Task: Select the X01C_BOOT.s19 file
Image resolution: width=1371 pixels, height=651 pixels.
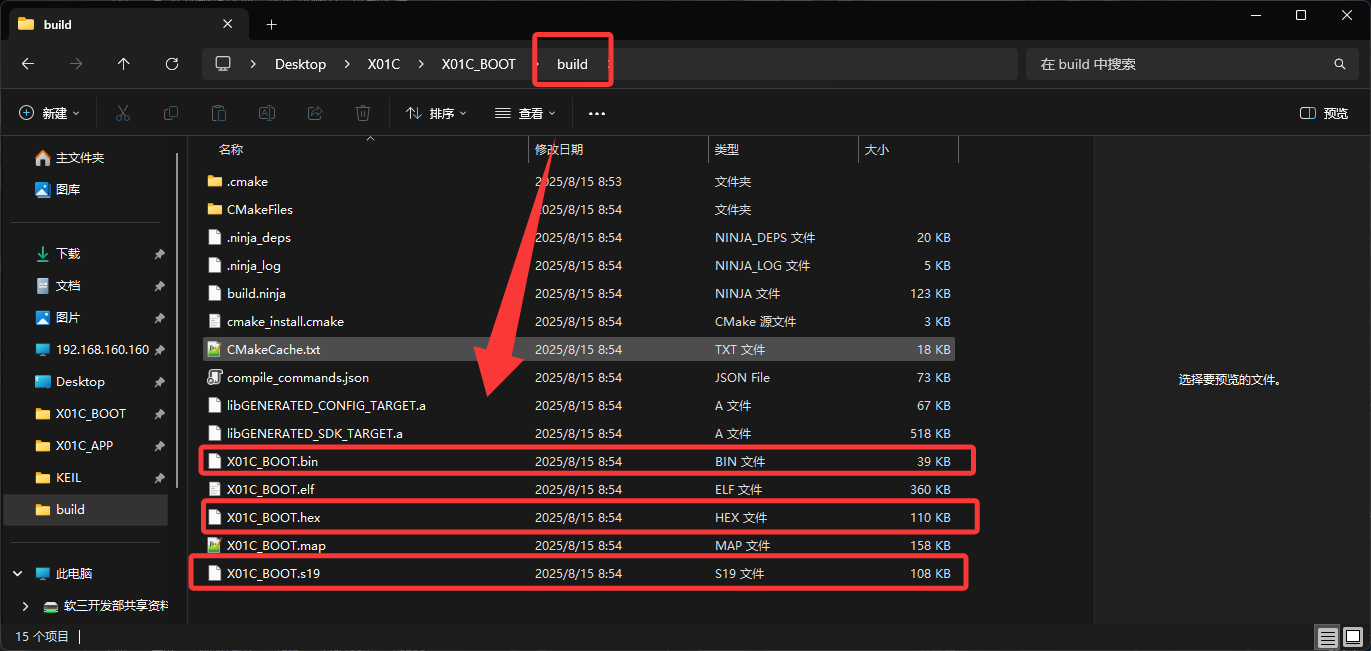Action: (x=578, y=574)
